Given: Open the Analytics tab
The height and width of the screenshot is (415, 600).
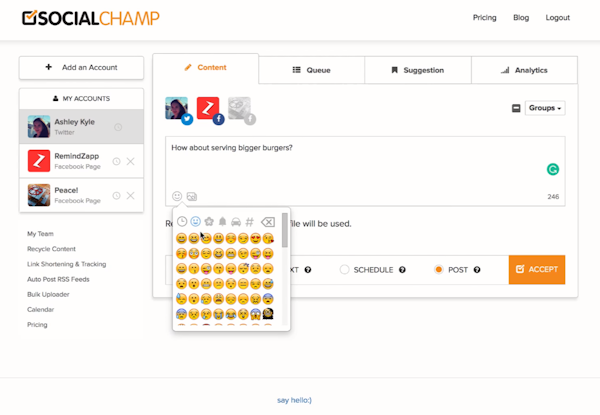Looking at the screenshot, I should click(x=524, y=70).
